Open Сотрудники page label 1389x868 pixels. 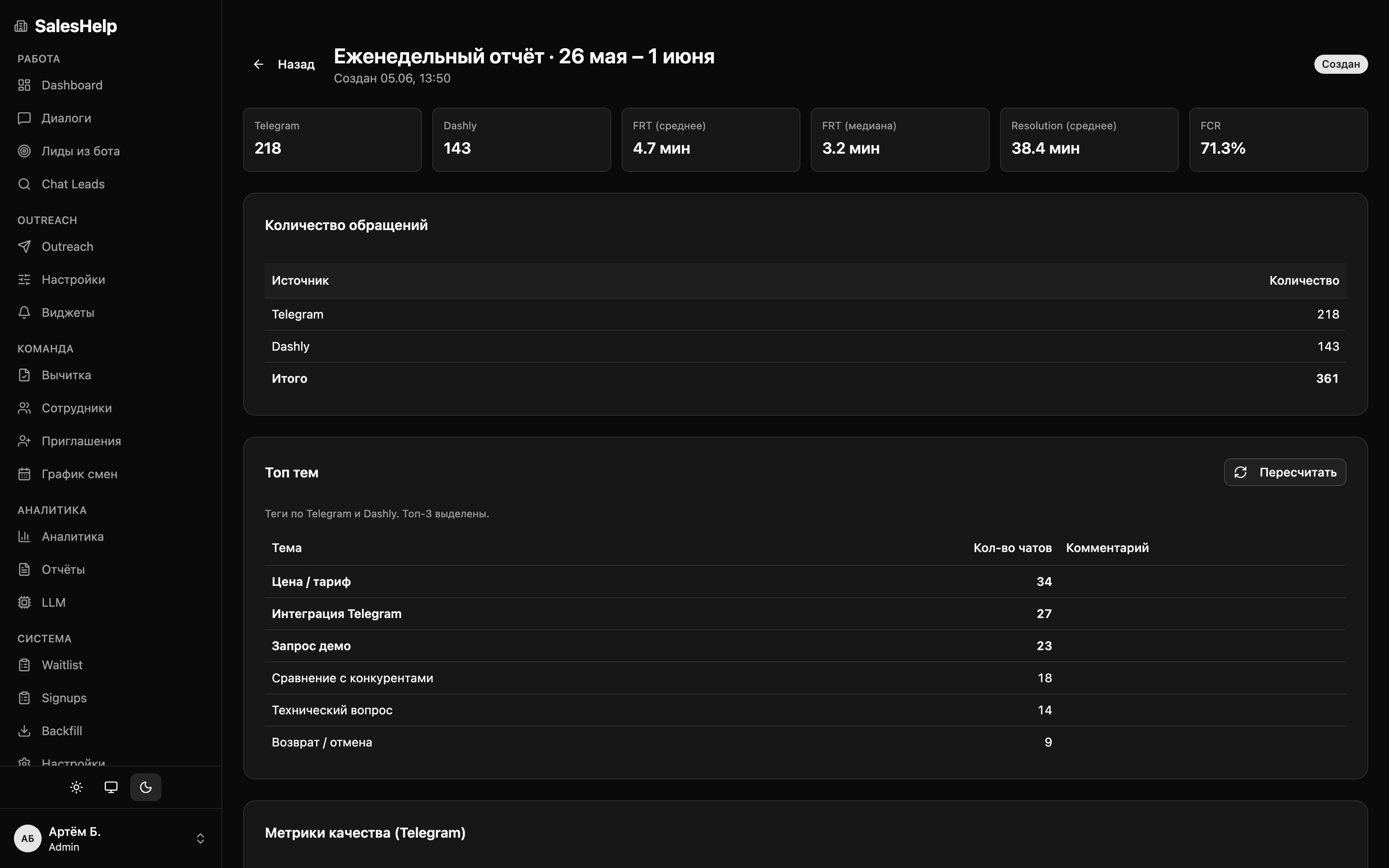coord(77,408)
